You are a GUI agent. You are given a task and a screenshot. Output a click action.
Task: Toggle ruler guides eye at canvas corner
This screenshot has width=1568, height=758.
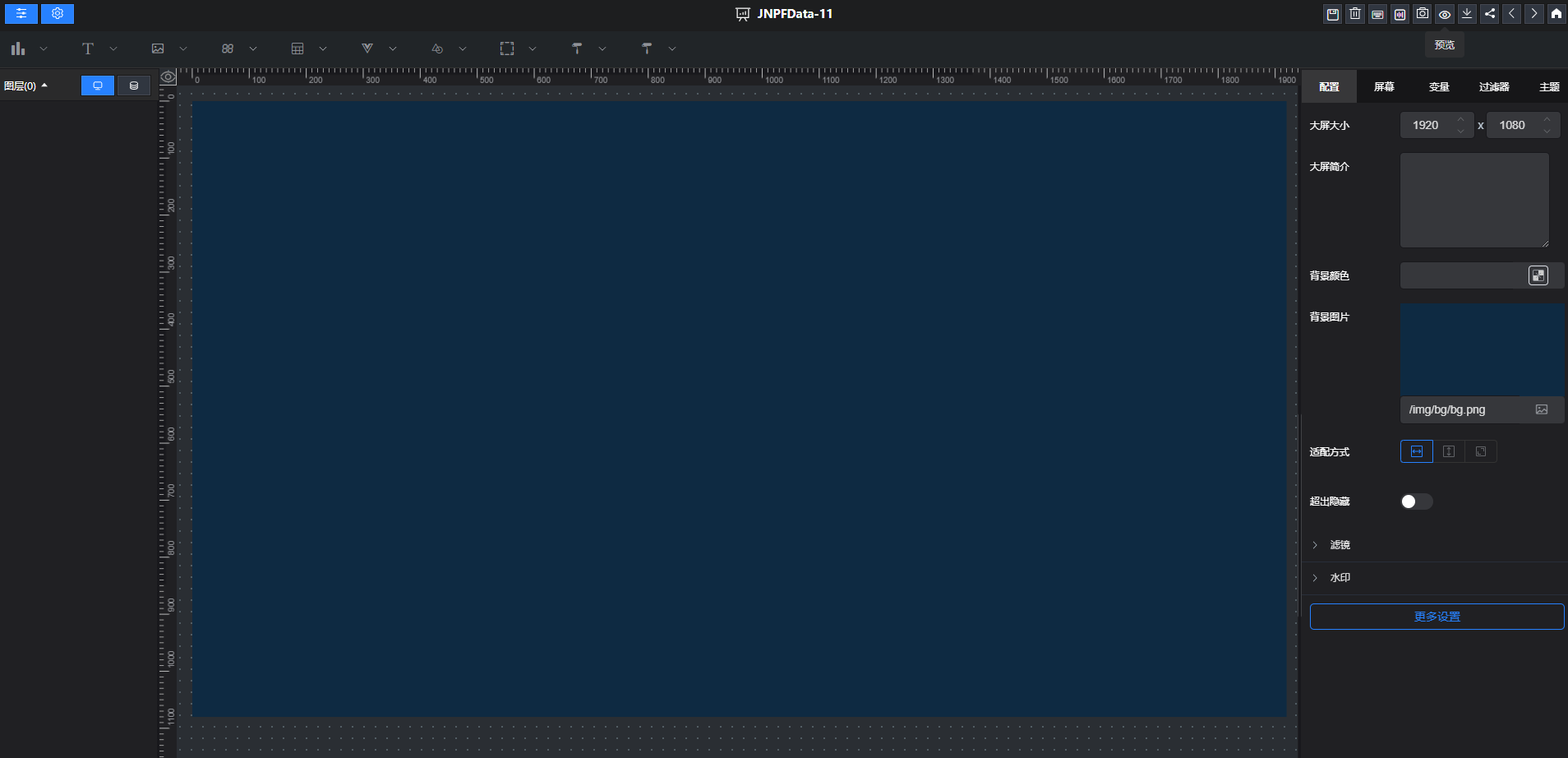[168, 77]
